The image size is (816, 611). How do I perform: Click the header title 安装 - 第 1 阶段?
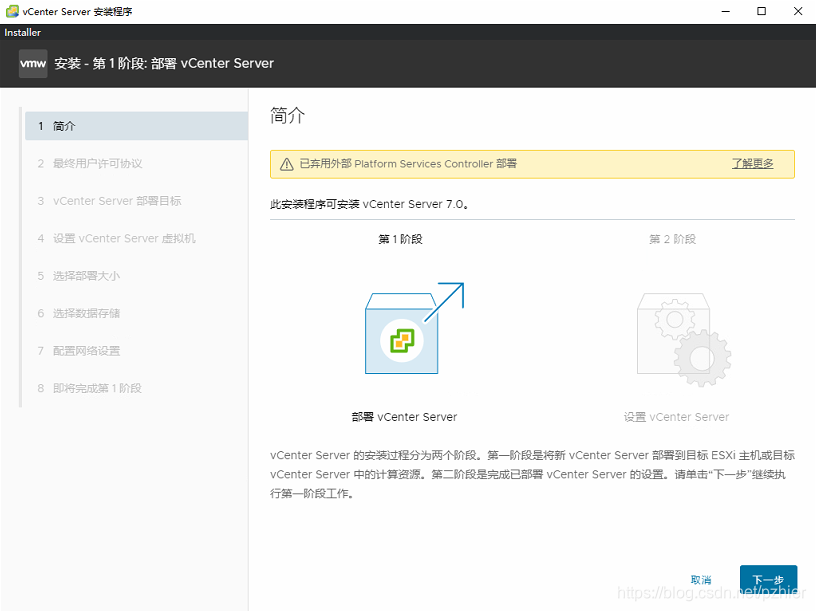[x=163, y=63]
